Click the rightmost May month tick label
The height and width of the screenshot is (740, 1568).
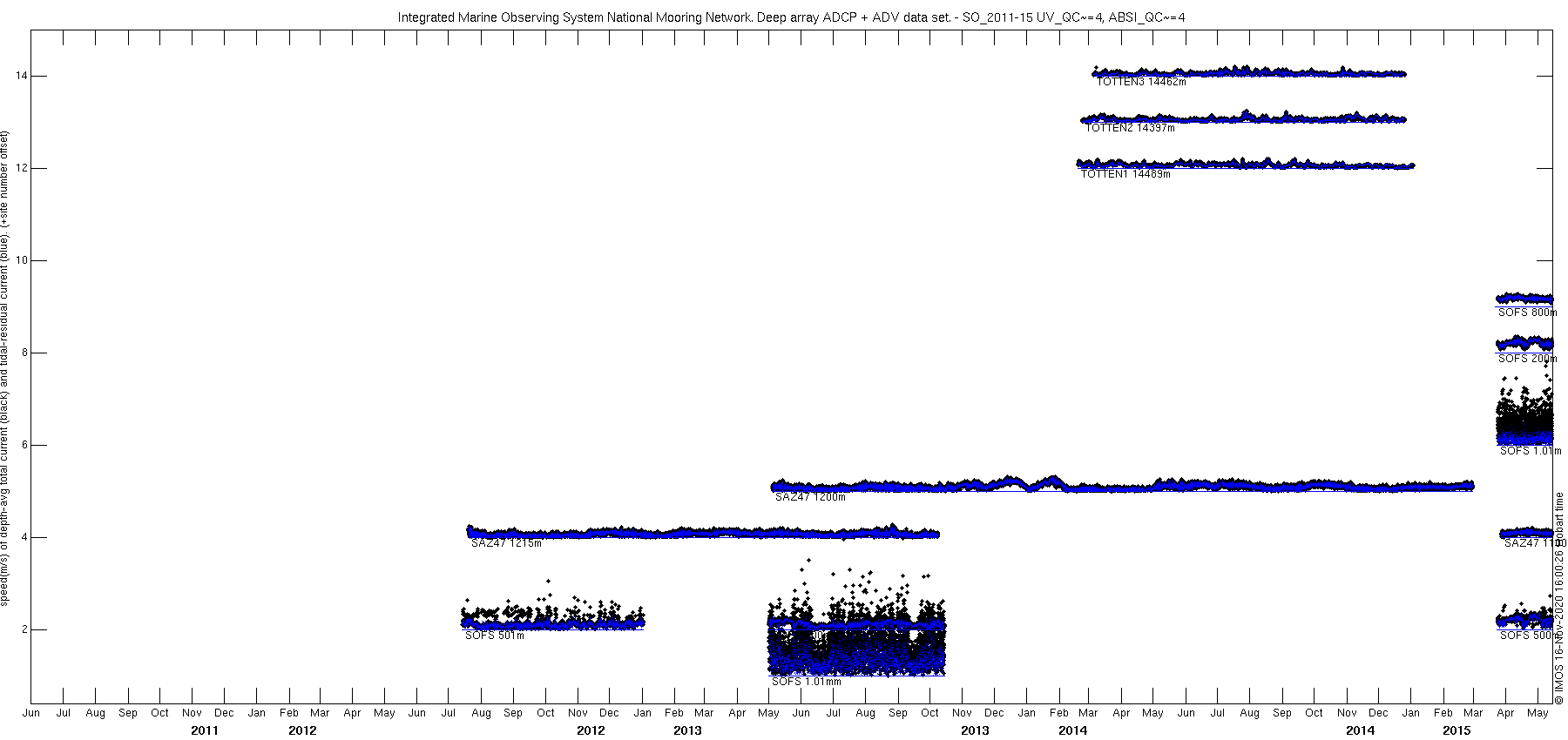click(x=1538, y=713)
